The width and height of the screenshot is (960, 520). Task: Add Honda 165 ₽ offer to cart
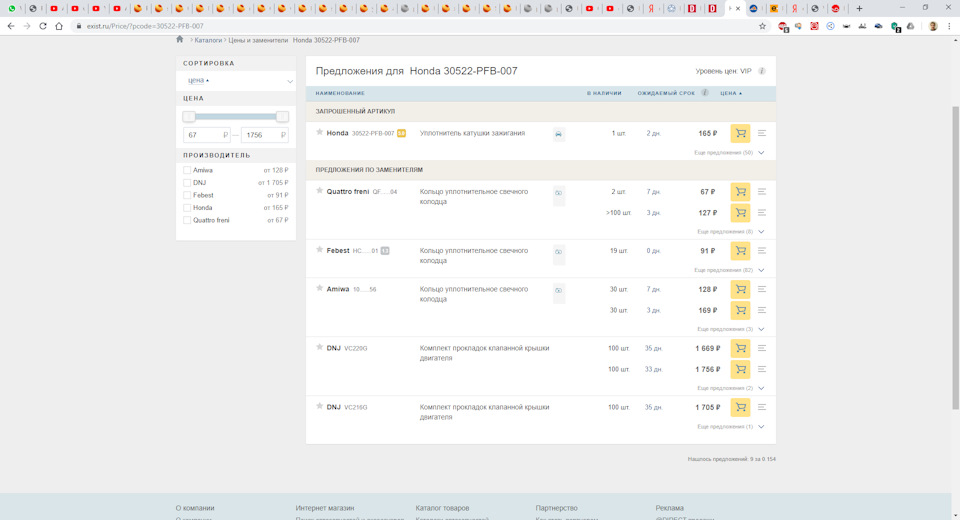tap(740, 133)
